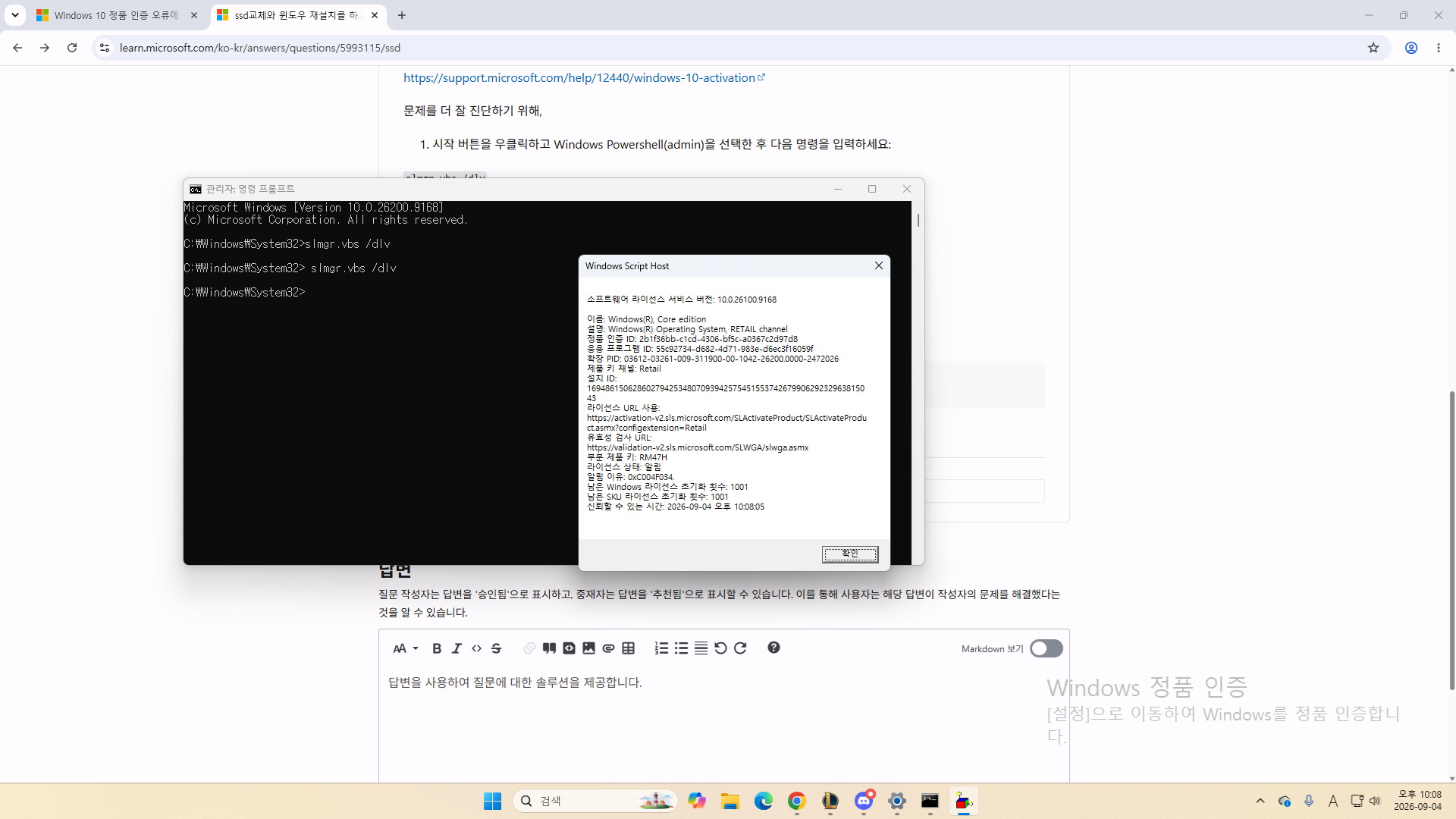This screenshot has height=819, width=1456.
Task: Click the page vertical scrollbar thumb
Action: (1451, 540)
